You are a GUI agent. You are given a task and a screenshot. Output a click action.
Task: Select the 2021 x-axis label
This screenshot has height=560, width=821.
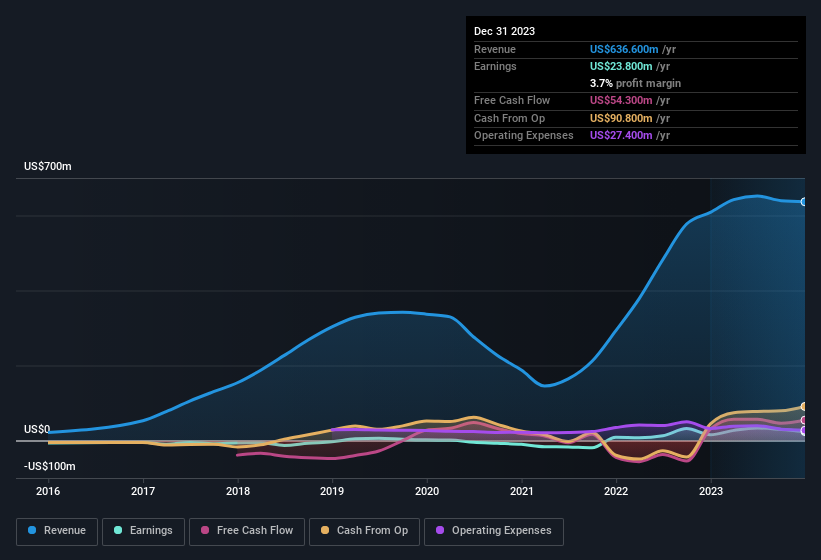pos(522,491)
